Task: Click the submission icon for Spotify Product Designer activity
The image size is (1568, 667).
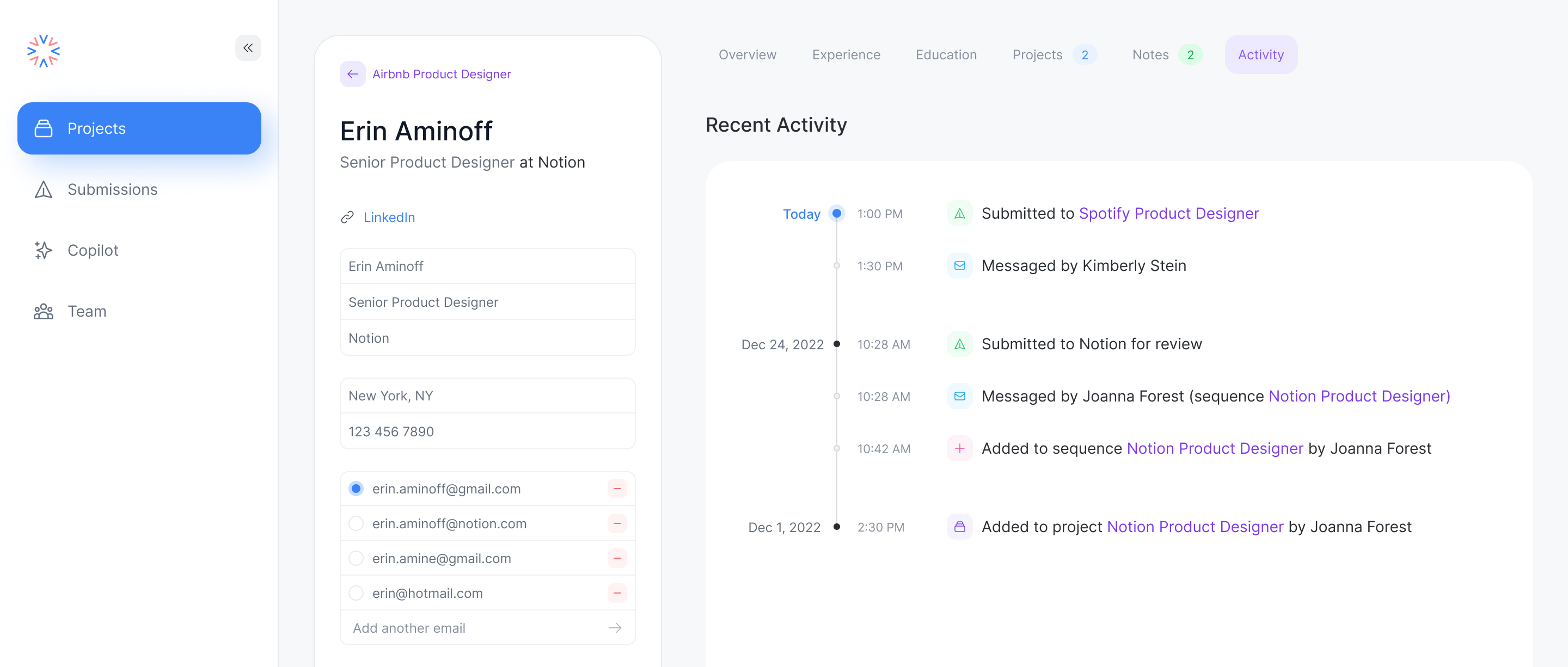Action: point(959,213)
